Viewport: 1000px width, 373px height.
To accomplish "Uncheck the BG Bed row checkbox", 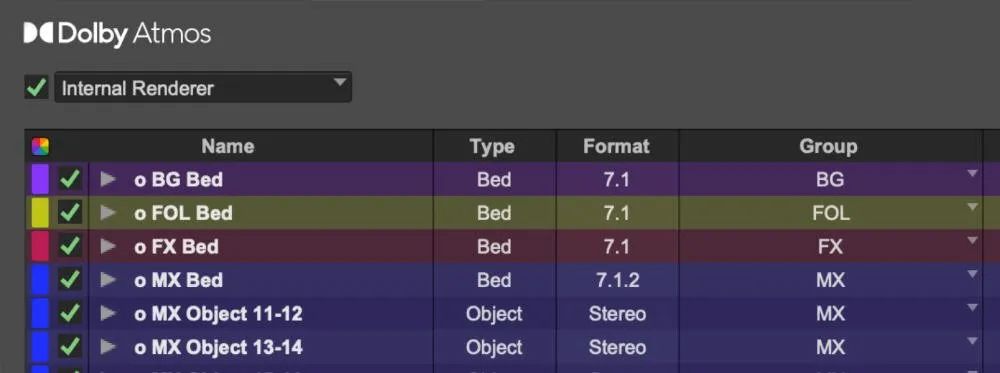I will (70, 179).
